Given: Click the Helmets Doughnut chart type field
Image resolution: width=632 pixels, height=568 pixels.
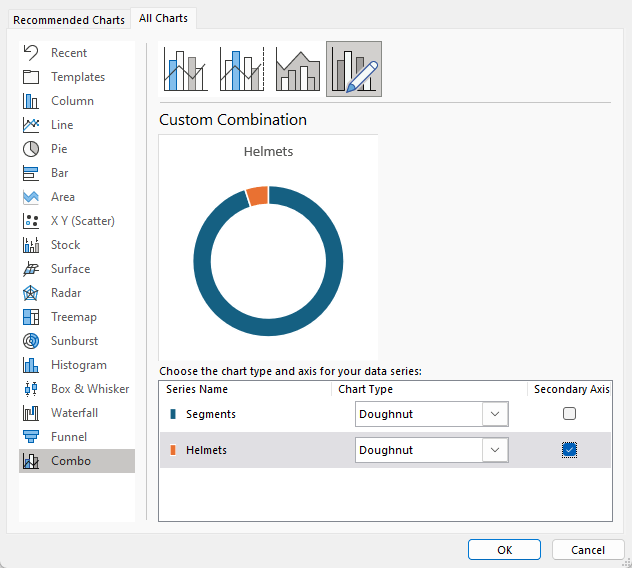Looking at the screenshot, I should coord(432,450).
